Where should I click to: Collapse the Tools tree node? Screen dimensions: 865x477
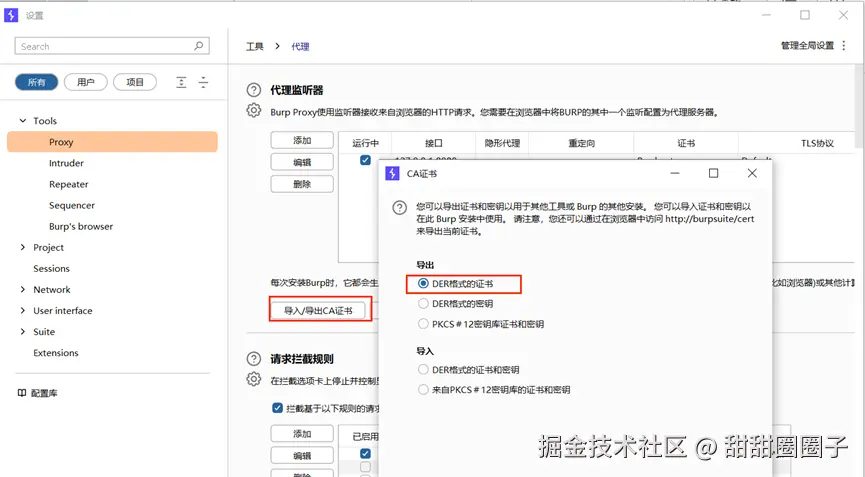click(x=23, y=120)
